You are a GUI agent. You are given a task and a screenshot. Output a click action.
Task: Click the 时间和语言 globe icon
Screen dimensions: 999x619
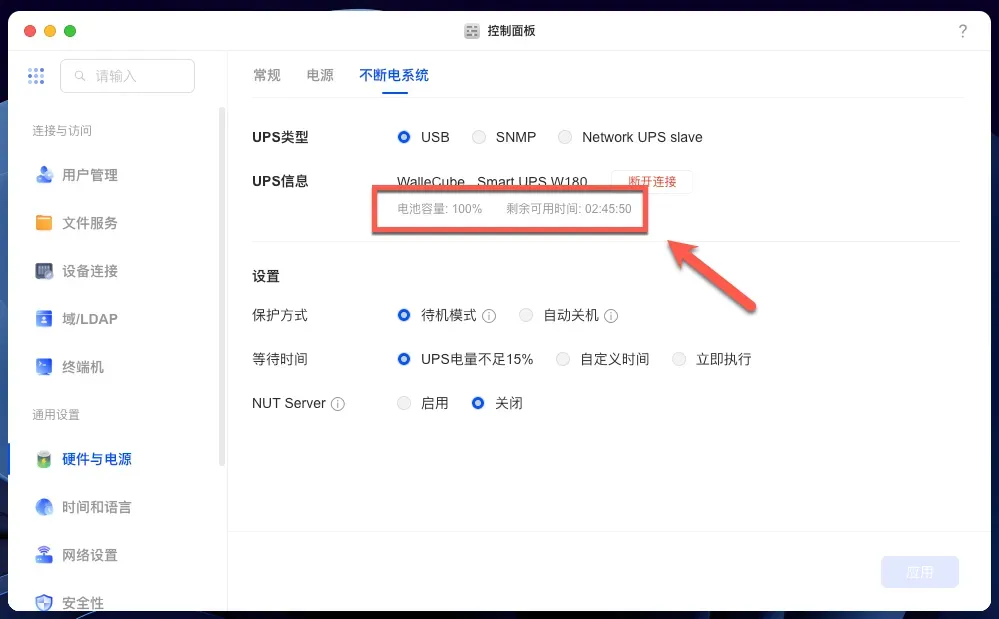(x=44, y=507)
